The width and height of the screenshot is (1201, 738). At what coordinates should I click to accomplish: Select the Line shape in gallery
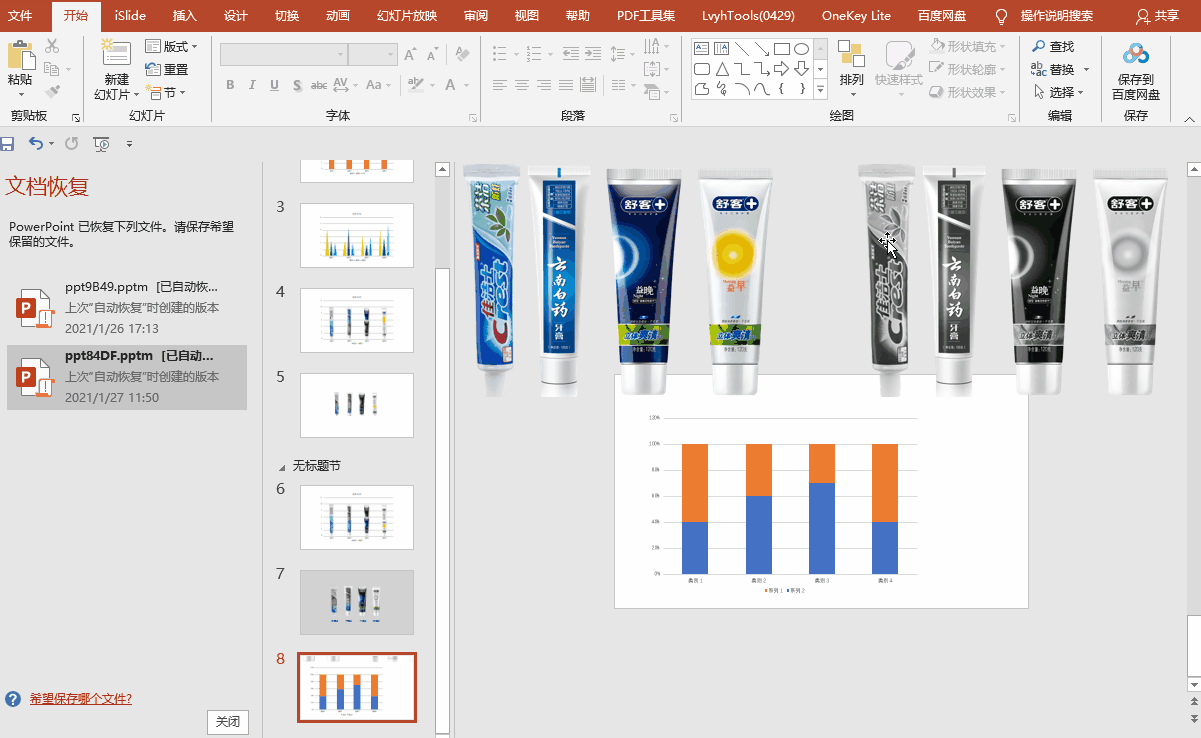pyautogui.click(x=741, y=48)
